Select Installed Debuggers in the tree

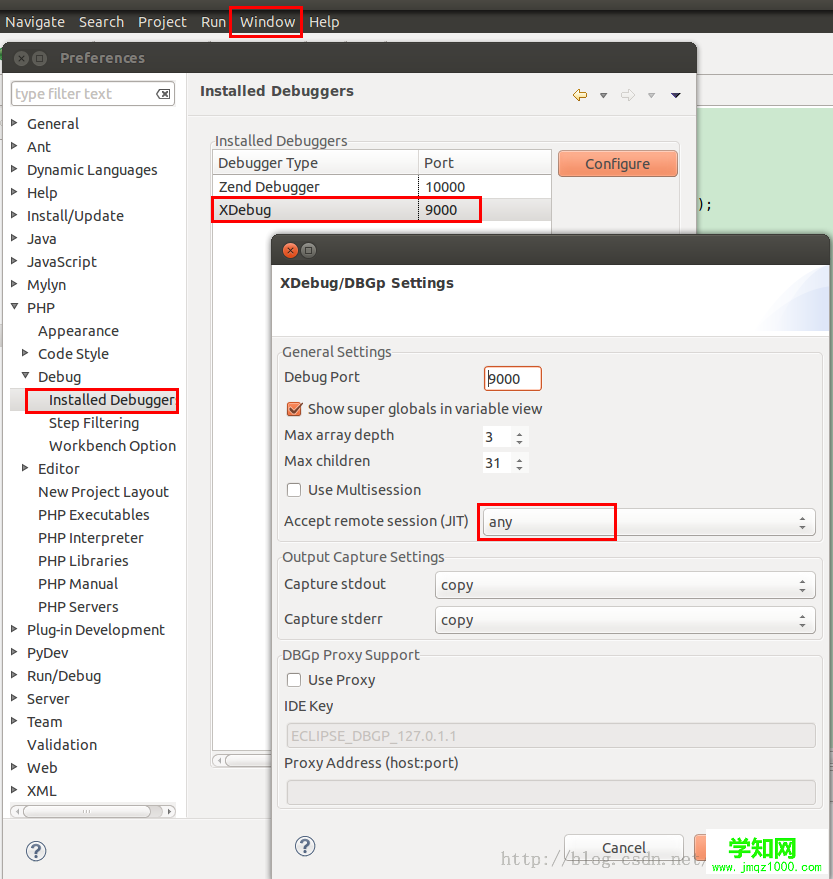(x=112, y=400)
